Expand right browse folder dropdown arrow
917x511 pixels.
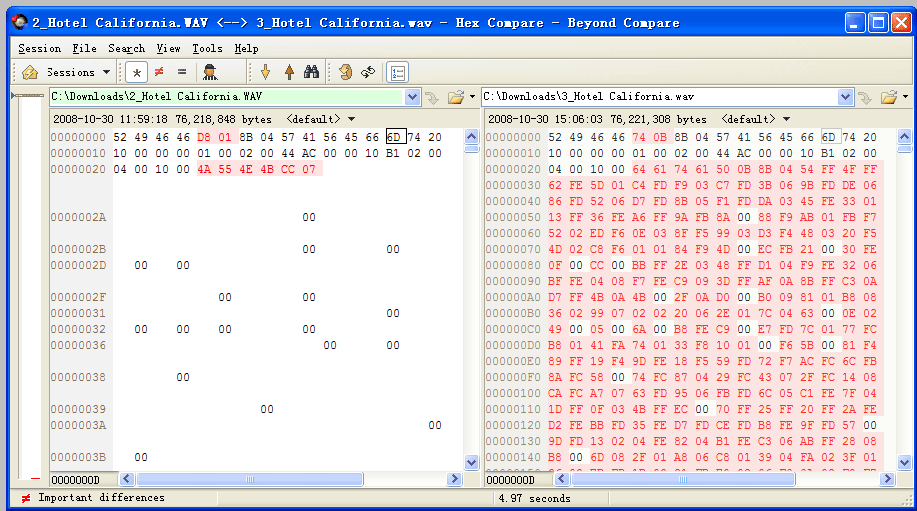pos(905,97)
